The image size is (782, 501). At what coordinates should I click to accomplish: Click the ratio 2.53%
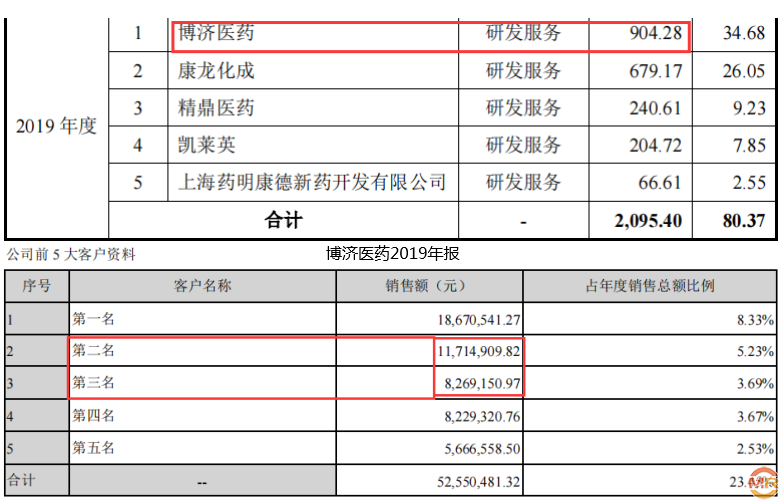756,449
